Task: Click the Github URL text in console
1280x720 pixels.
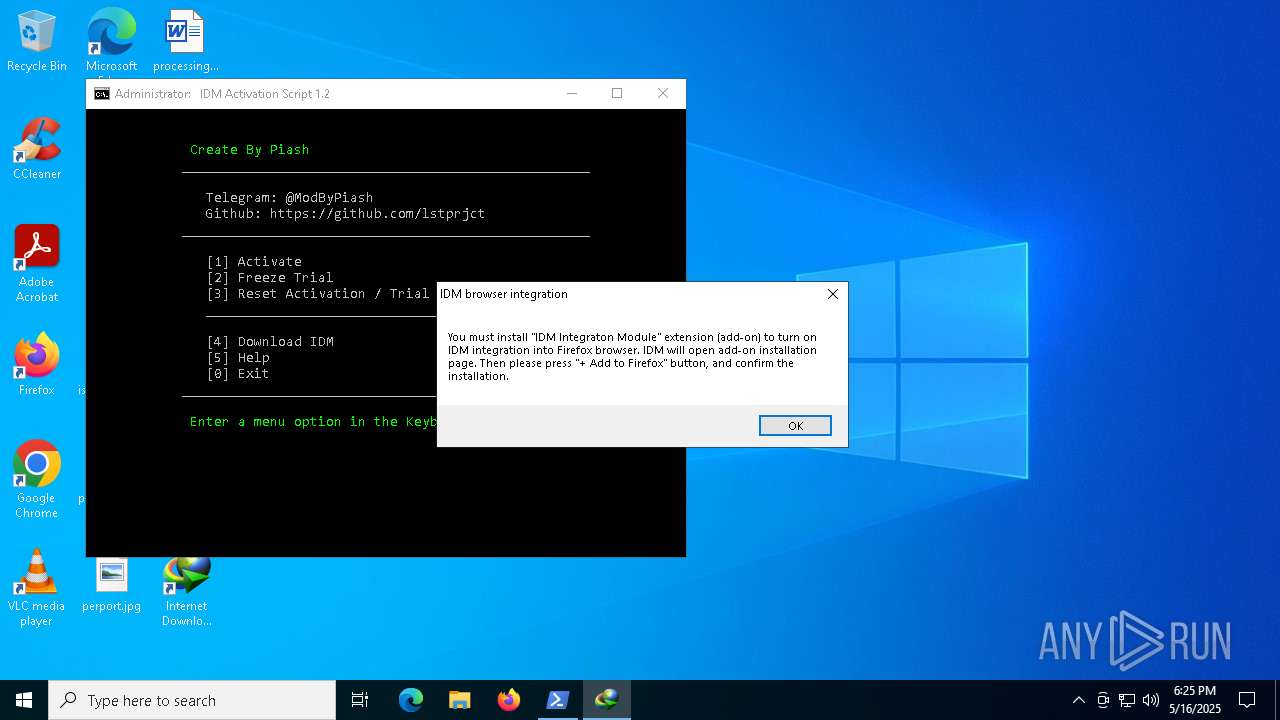Action: coord(377,214)
